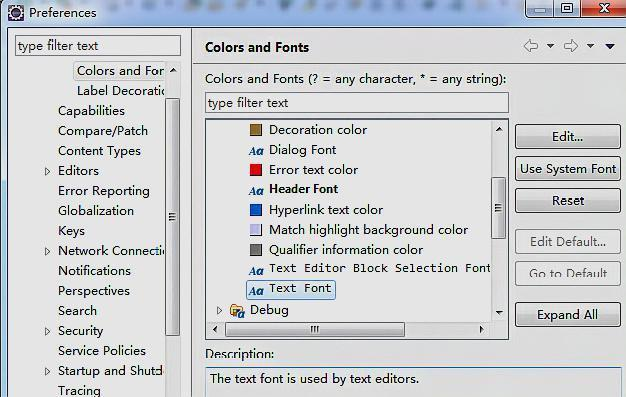
Task: Expand the Editors tree node
Action: pyautogui.click(x=48, y=171)
